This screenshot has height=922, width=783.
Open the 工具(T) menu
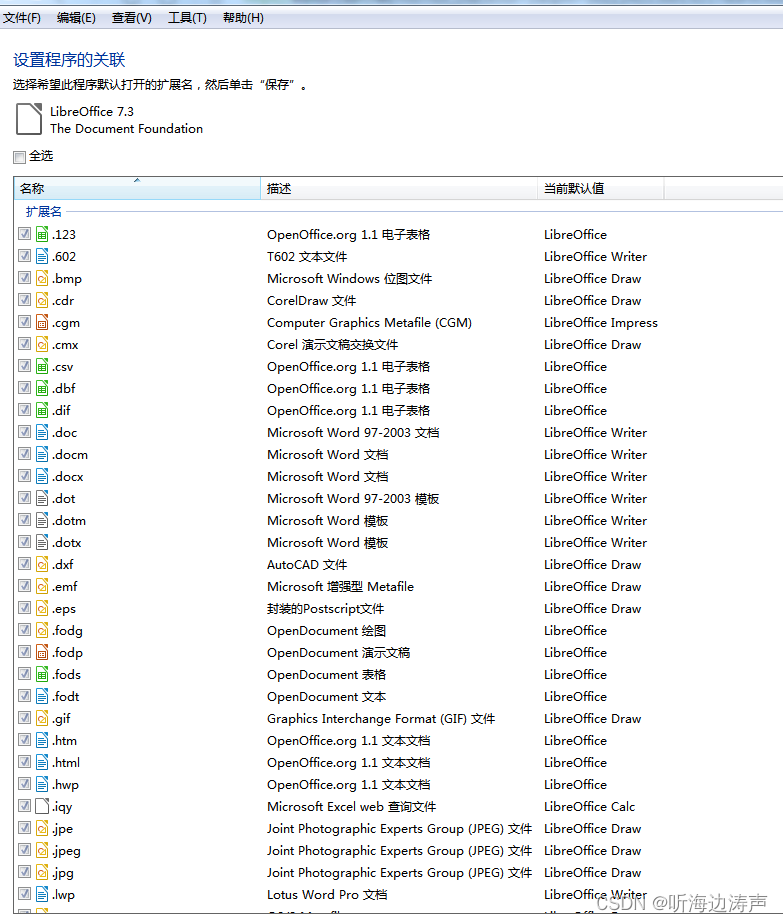[x=188, y=18]
